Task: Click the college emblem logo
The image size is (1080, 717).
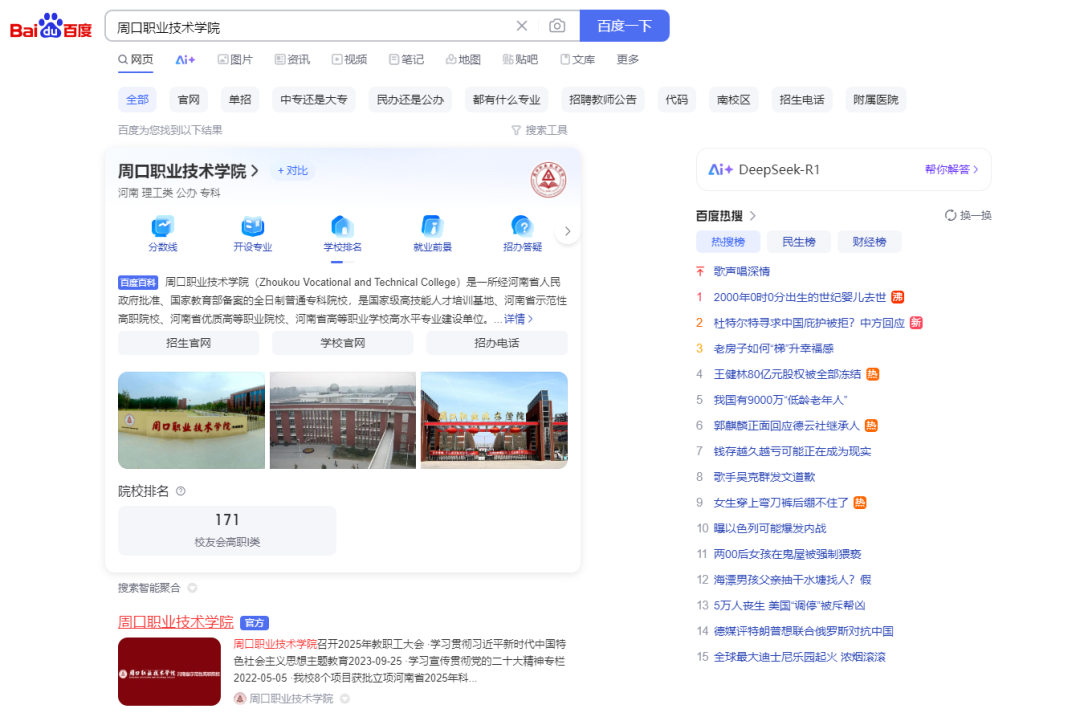Action: click(x=548, y=181)
